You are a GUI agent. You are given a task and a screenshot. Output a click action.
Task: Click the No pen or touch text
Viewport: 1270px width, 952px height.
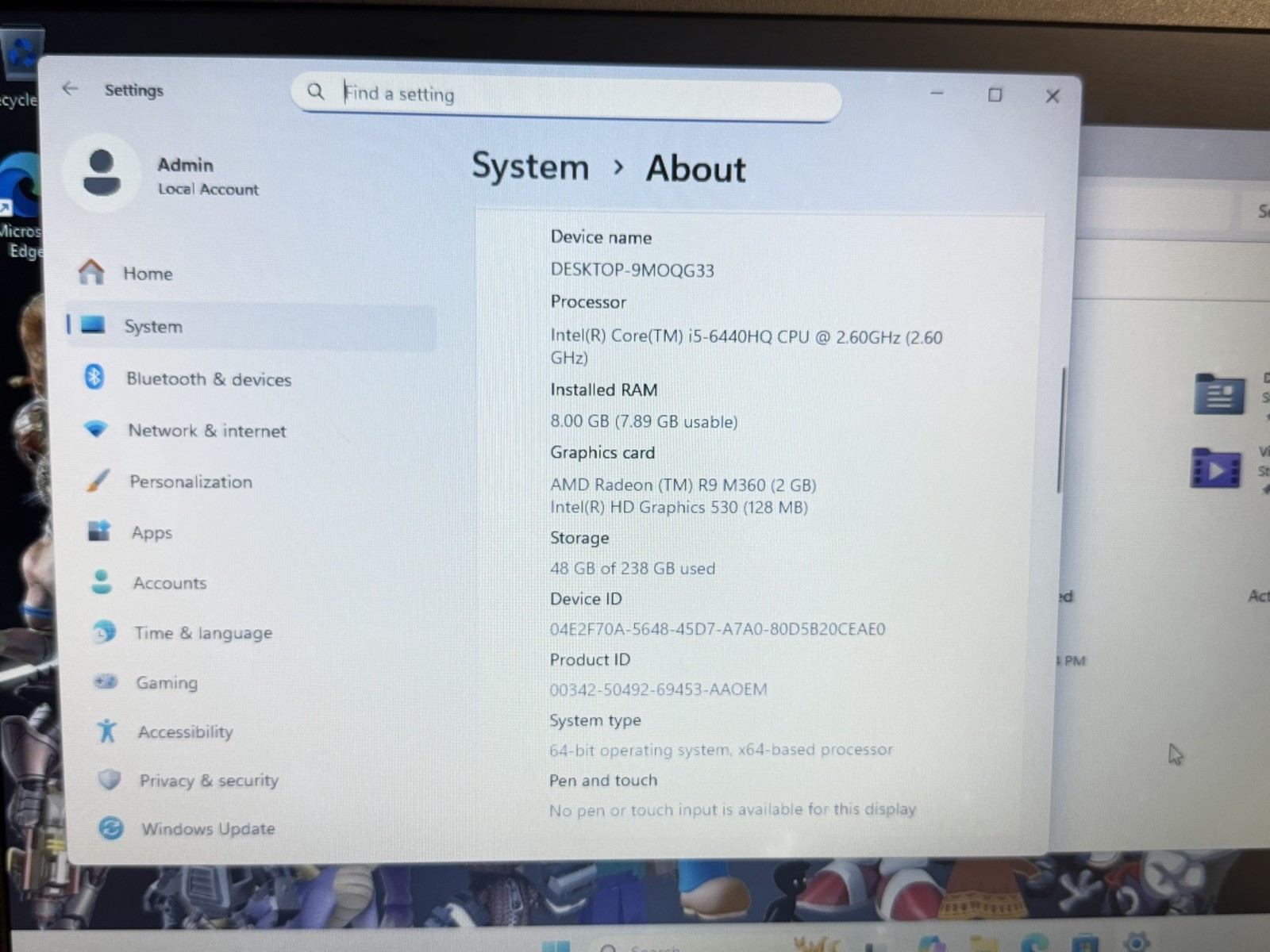click(732, 810)
